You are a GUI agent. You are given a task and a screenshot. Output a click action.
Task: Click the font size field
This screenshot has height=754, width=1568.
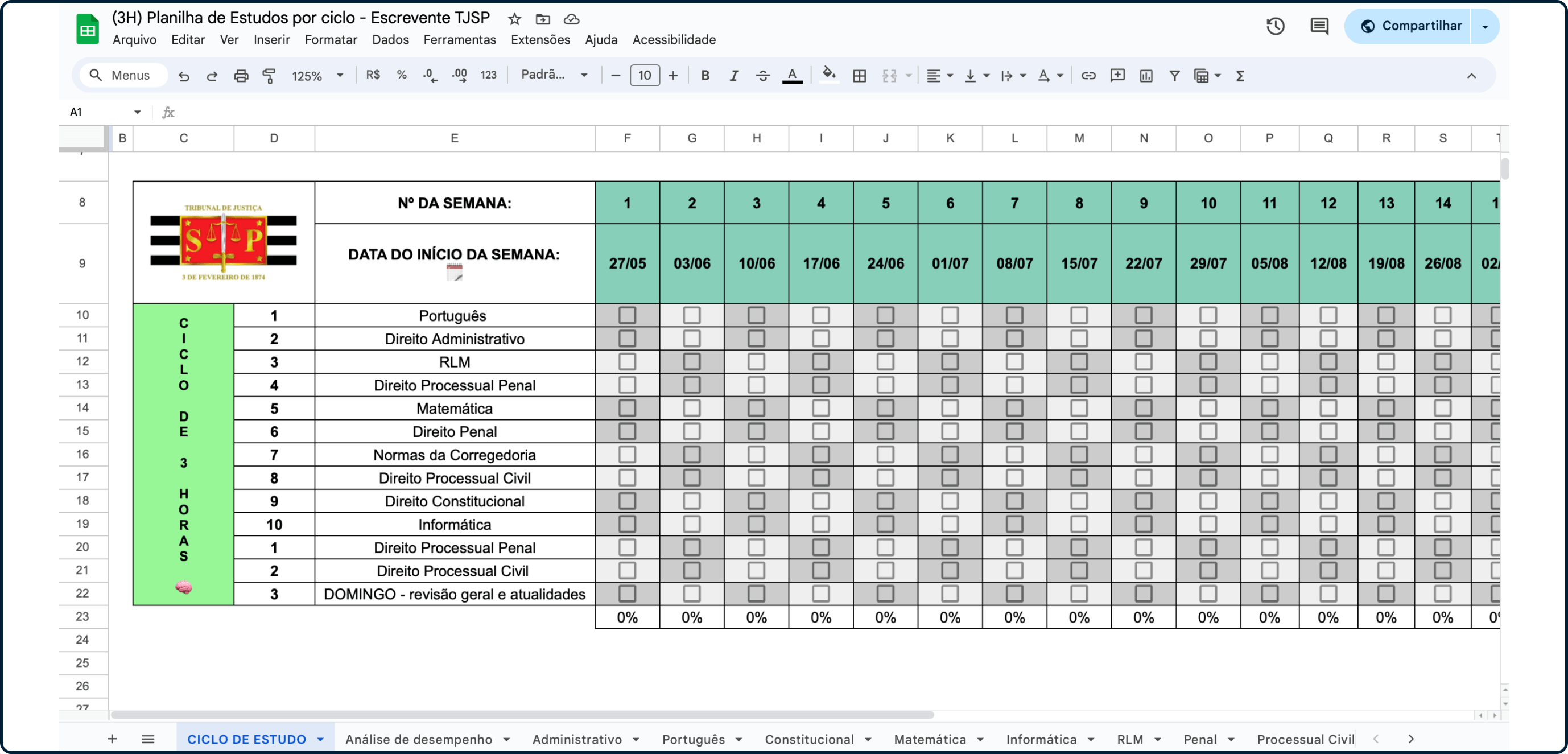[644, 76]
